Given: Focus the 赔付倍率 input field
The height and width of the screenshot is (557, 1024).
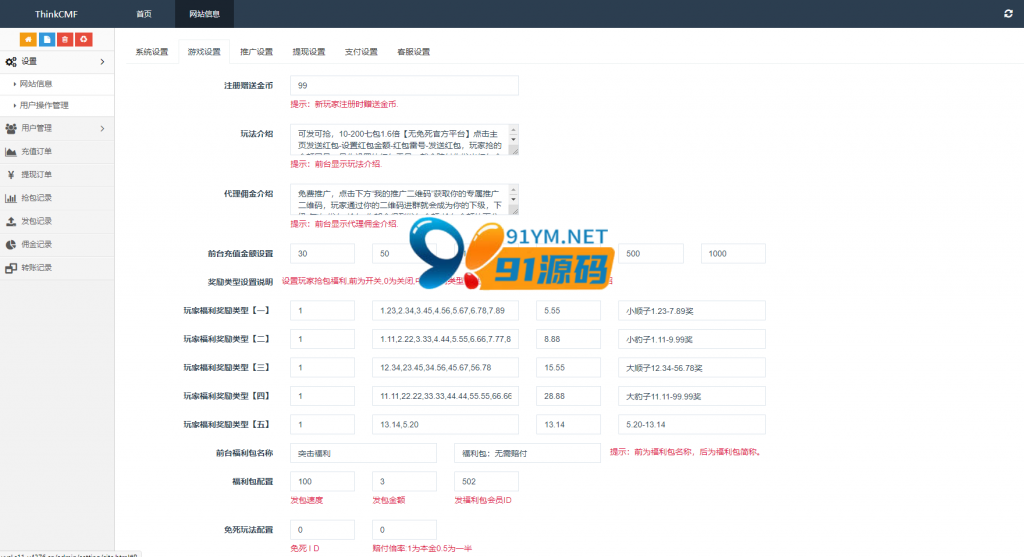Looking at the screenshot, I should point(404,530).
